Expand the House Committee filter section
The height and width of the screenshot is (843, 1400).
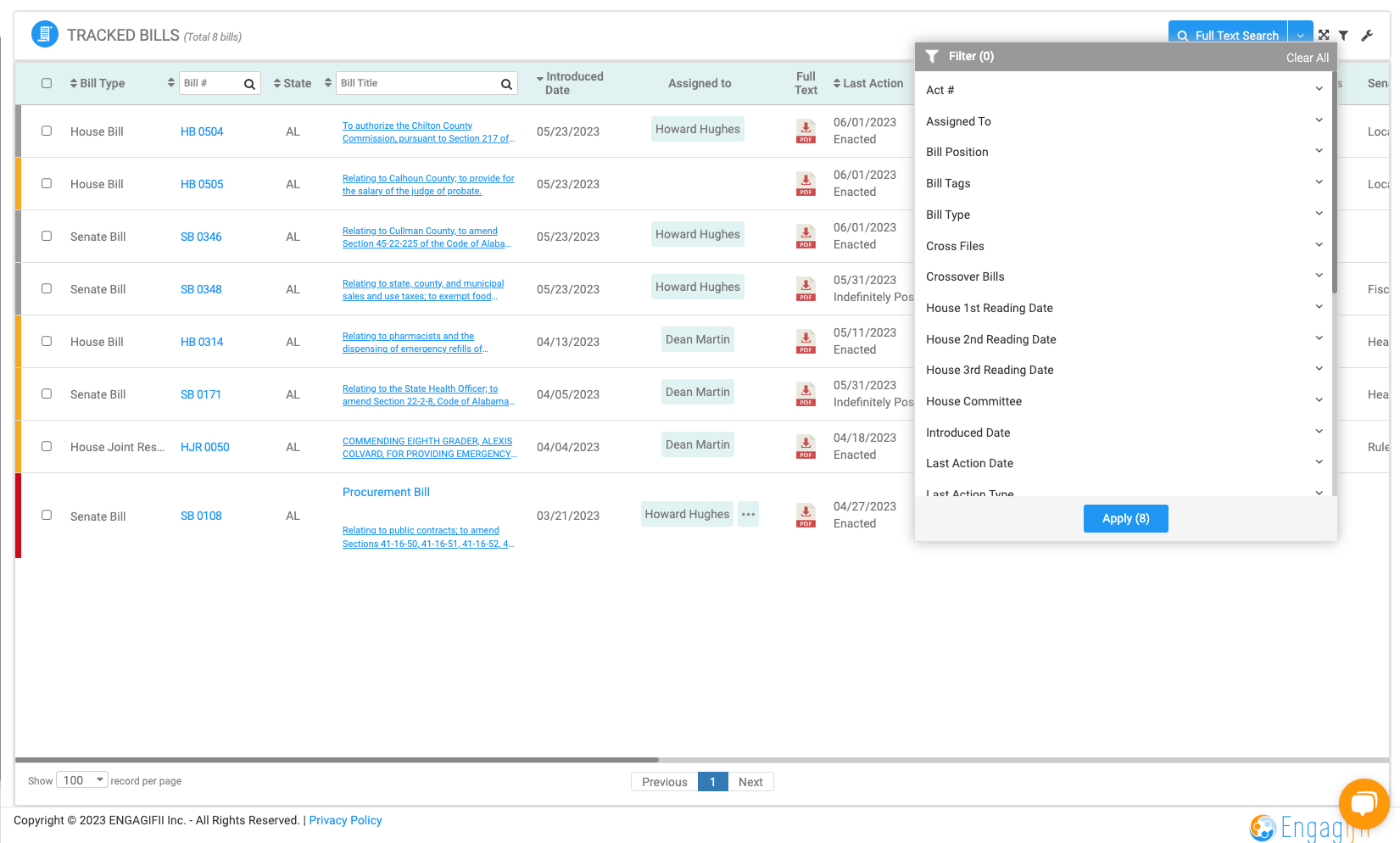pos(1124,401)
